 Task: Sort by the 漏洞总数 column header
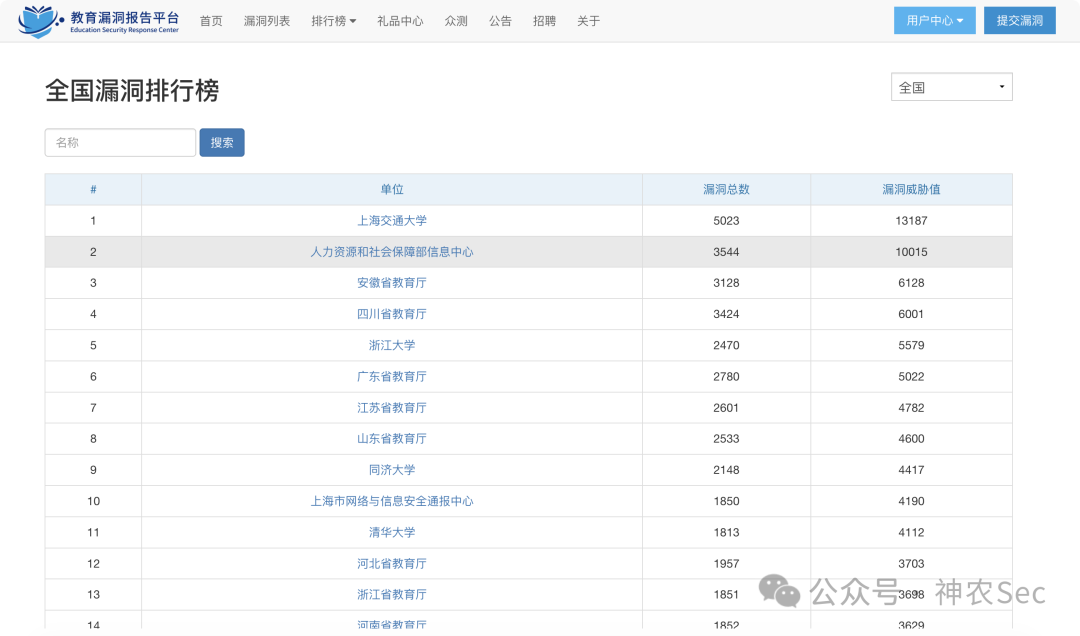pyautogui.click(x=725, y=189)
